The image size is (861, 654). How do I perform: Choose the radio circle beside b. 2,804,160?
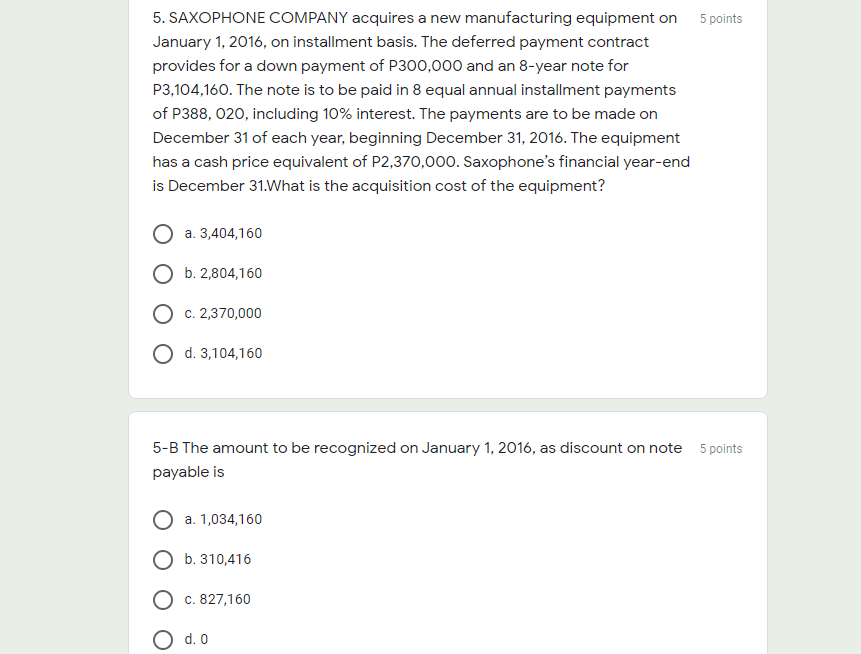[x=163, y=274]
